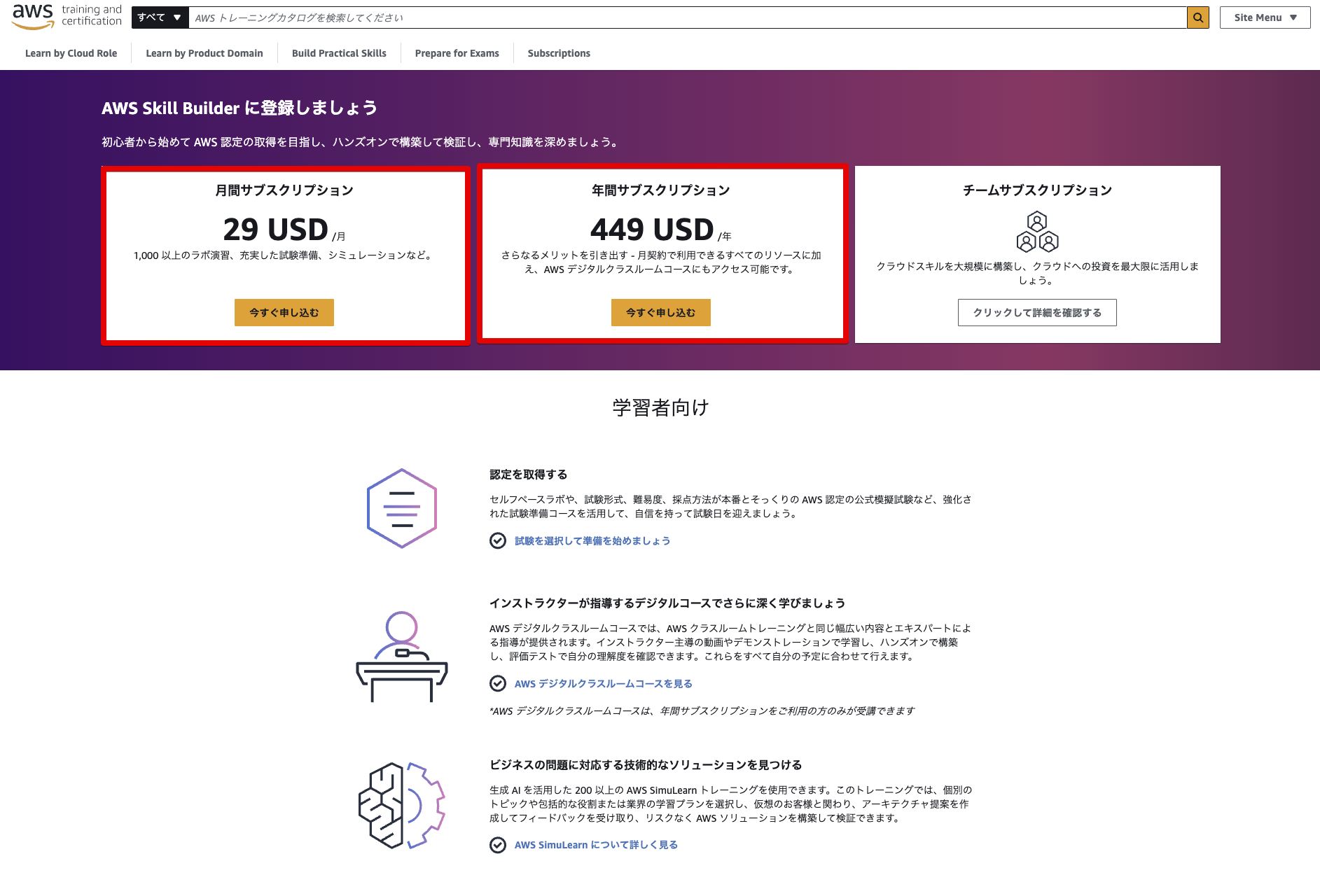Screen dimensions: 1320x896
Task: Click the チームサブスクリプション card title
Action: [x=1037, y=190]
